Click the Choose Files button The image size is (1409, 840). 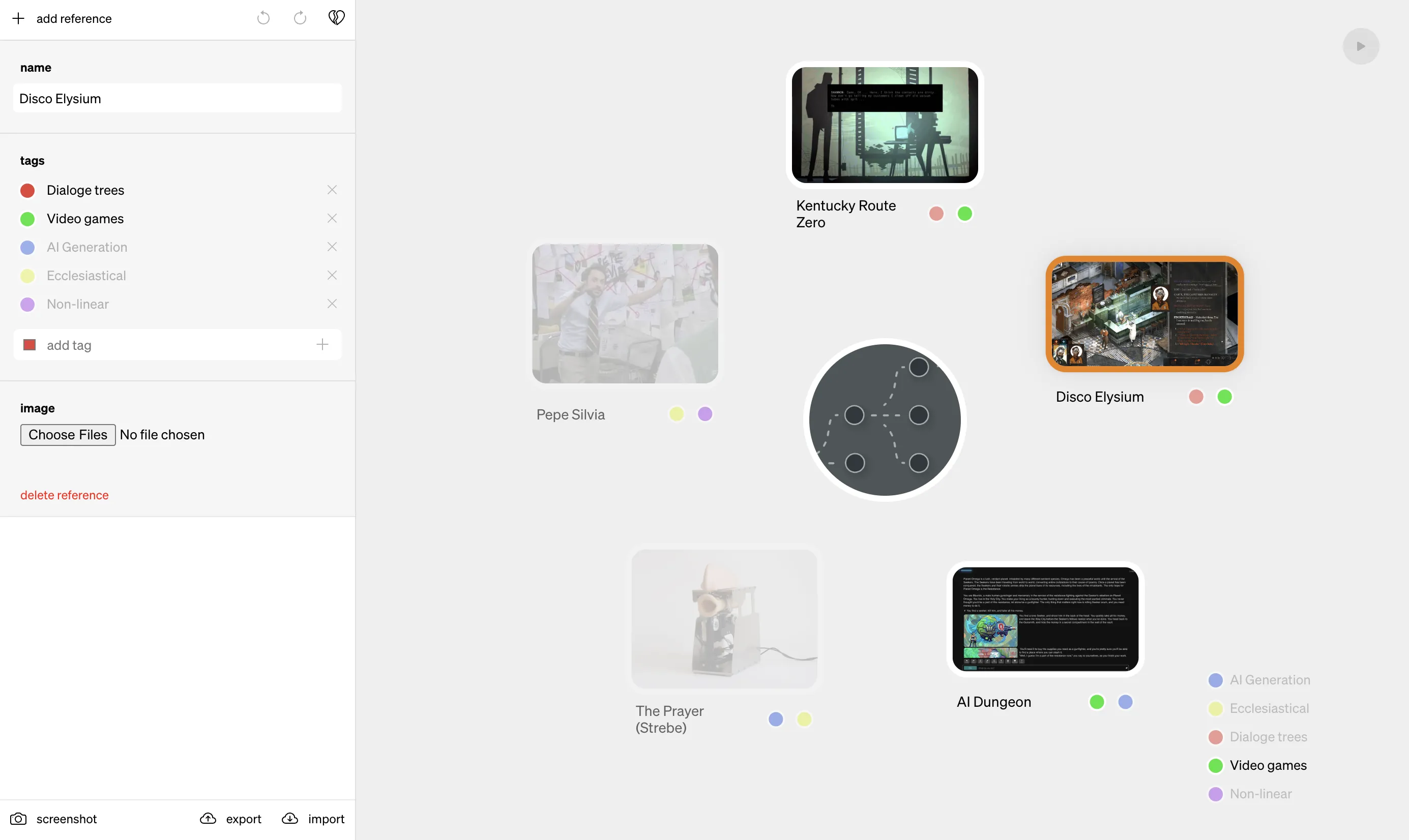pyautogui.click(x=68, y=435)
